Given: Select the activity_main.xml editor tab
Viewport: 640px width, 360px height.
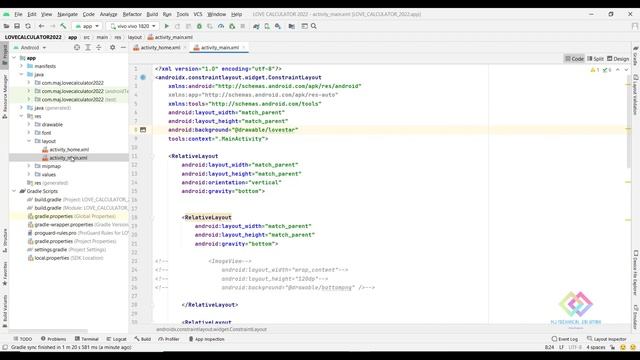Looking at the screenshot, I should tap(220, 48).
